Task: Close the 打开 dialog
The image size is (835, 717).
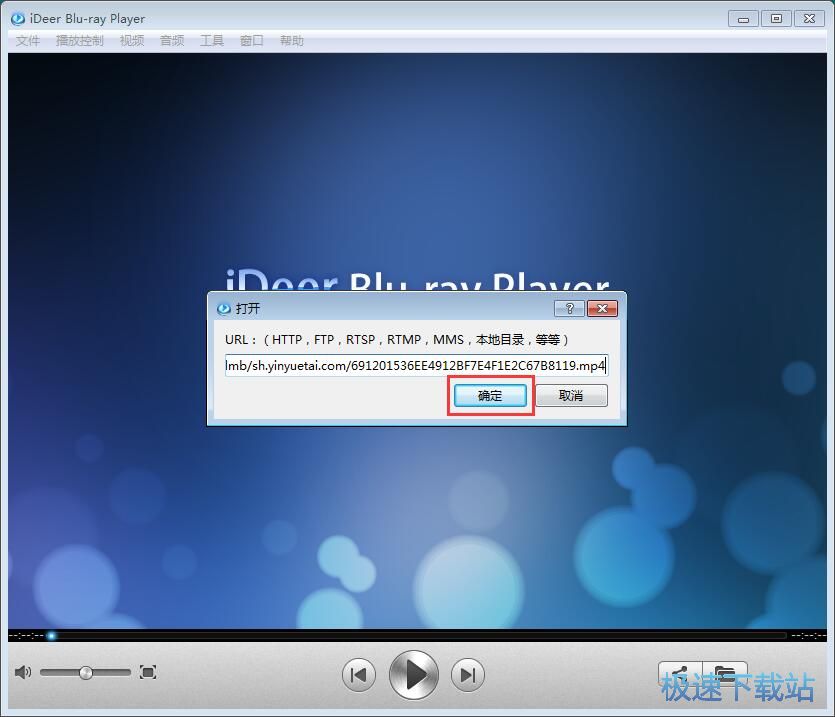Action: pos(602,308)
